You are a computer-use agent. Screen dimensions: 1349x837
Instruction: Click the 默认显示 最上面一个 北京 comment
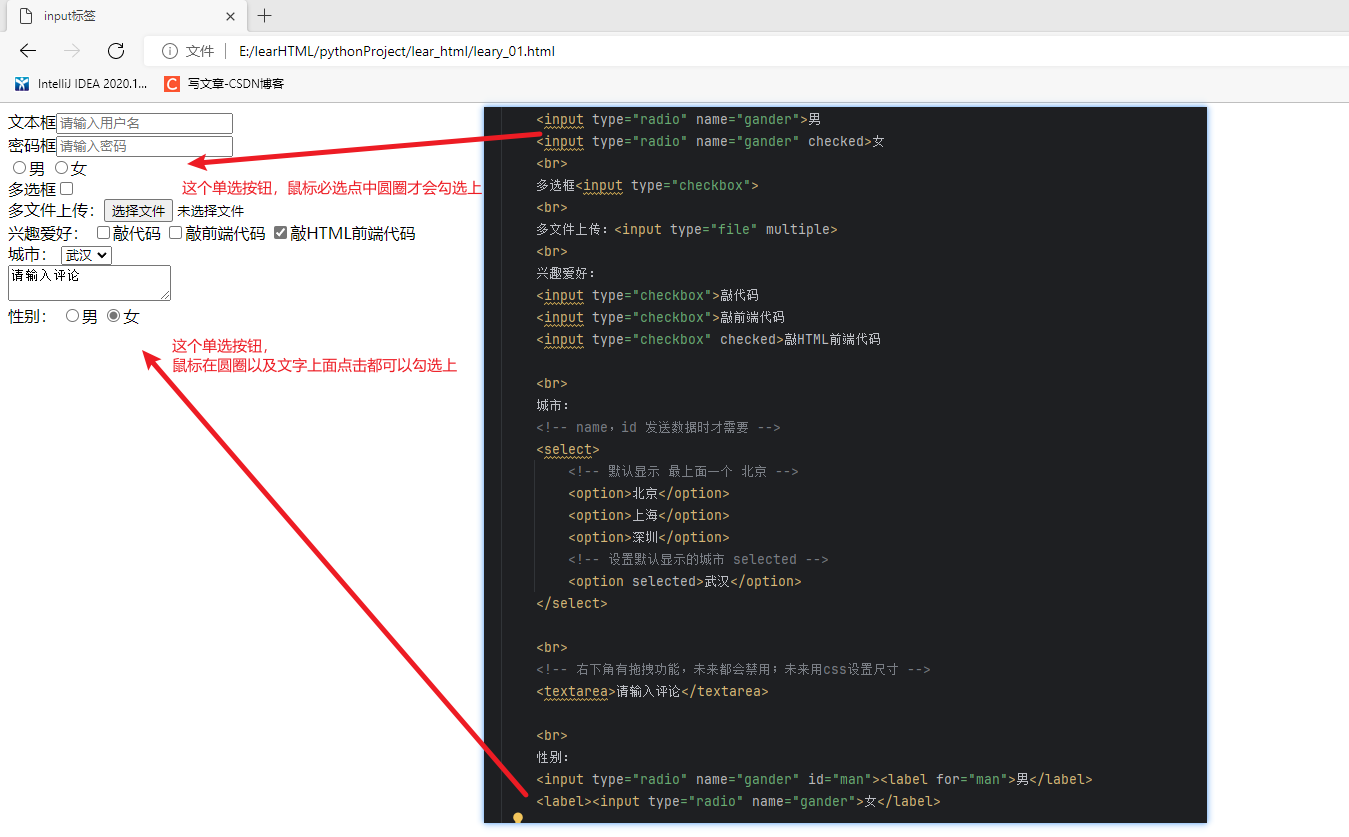pyautogui.click(x=683, y=471)
